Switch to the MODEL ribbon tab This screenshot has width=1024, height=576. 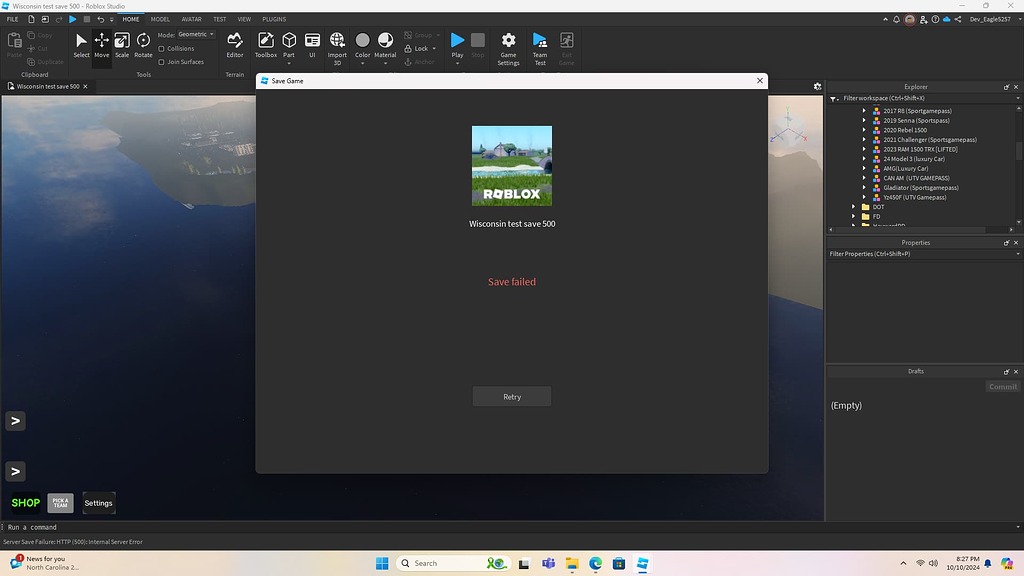[x=159, y=18]
